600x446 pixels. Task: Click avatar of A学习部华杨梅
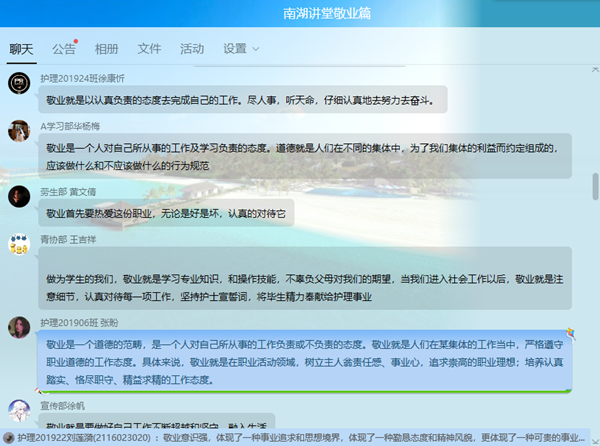coord(17,131)
